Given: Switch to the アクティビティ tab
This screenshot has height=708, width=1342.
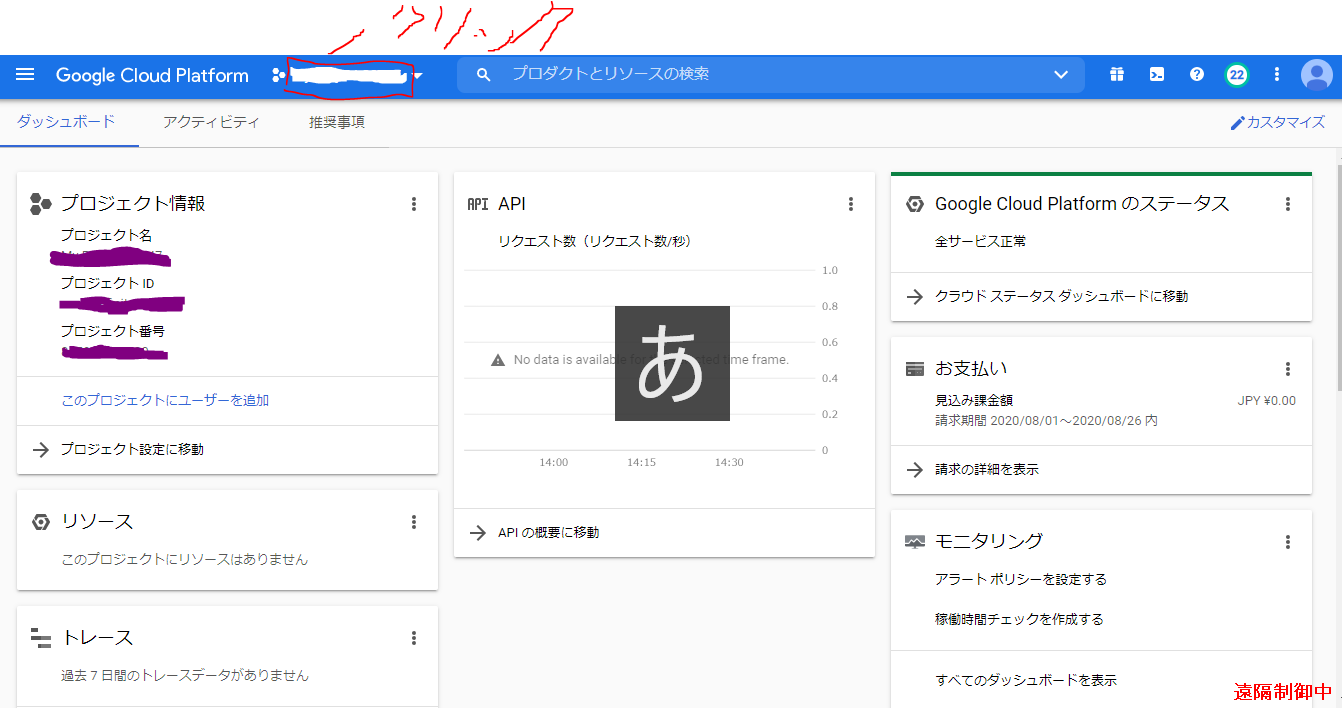Looking at the screenshot, I should click(x=210, y=121).
